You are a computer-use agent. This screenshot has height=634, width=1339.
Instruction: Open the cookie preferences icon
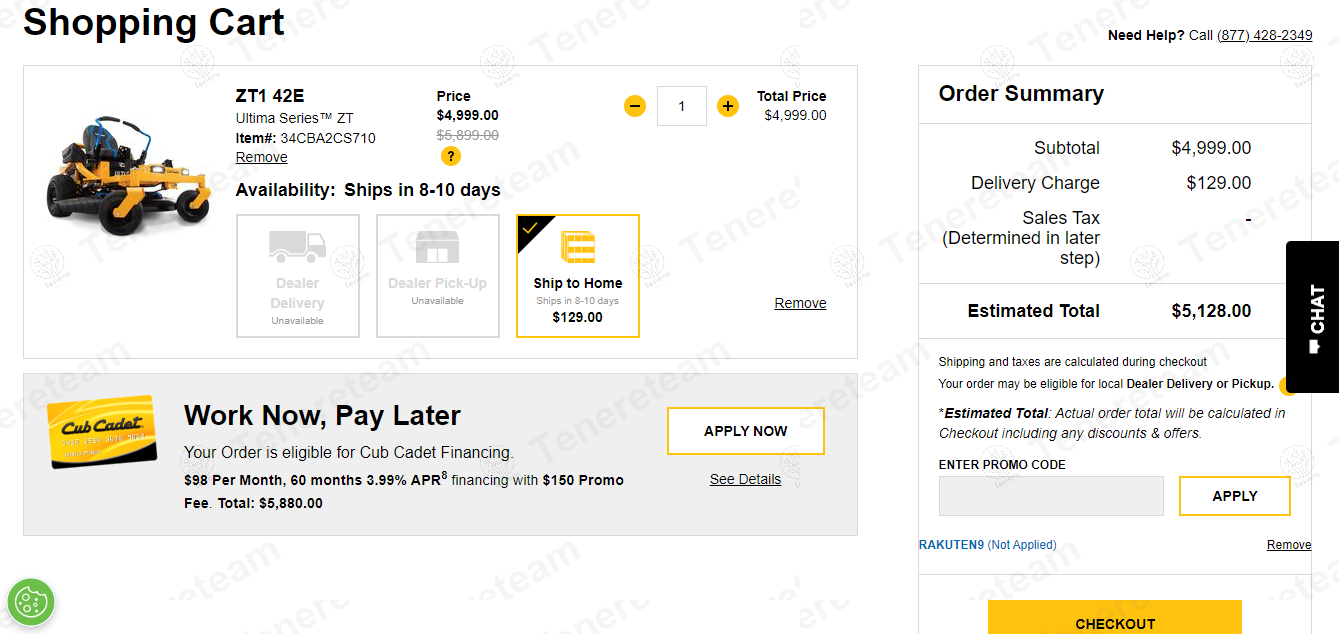click(31, 602)
